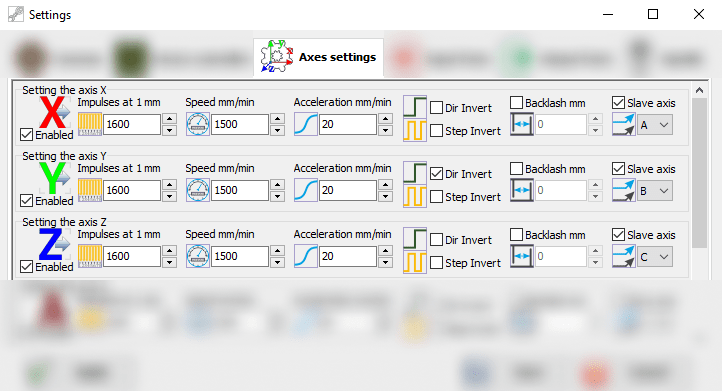The image size is (722, 391).
Task: Click the large blue Z axis icon
Action: [53, 244]
